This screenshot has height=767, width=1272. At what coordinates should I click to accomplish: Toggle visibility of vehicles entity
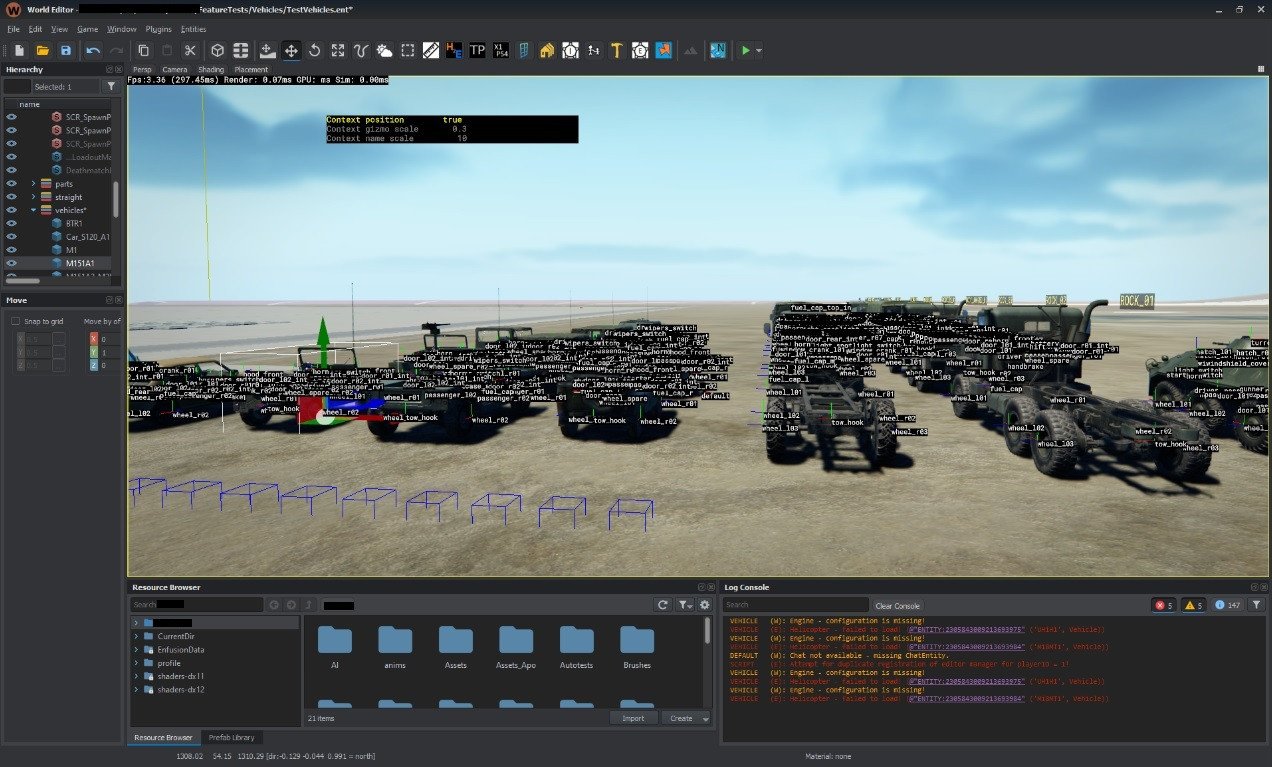(x=12, y=210)
